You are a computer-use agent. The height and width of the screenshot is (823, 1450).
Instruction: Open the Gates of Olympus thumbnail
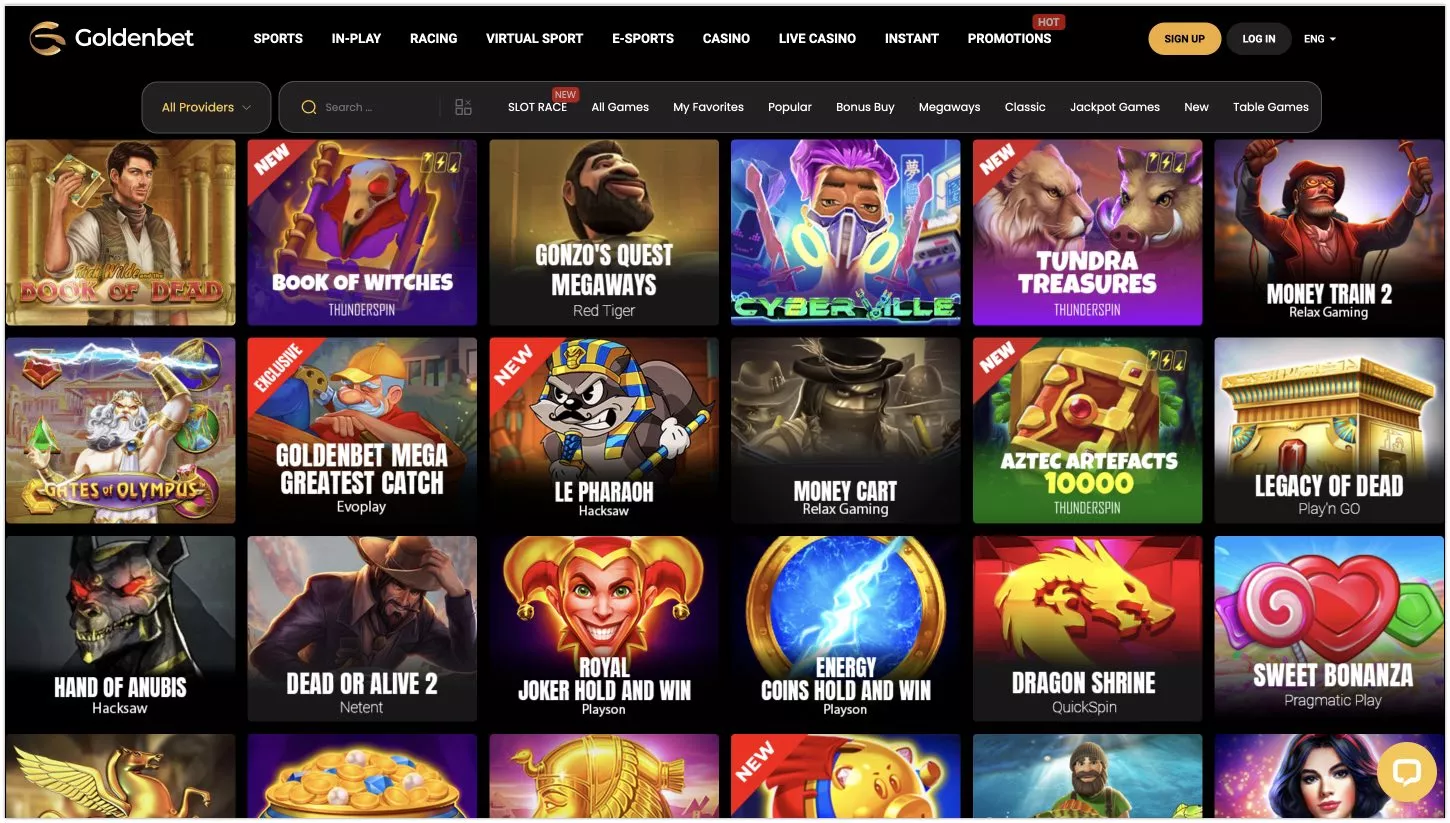(x=120, y=430)
